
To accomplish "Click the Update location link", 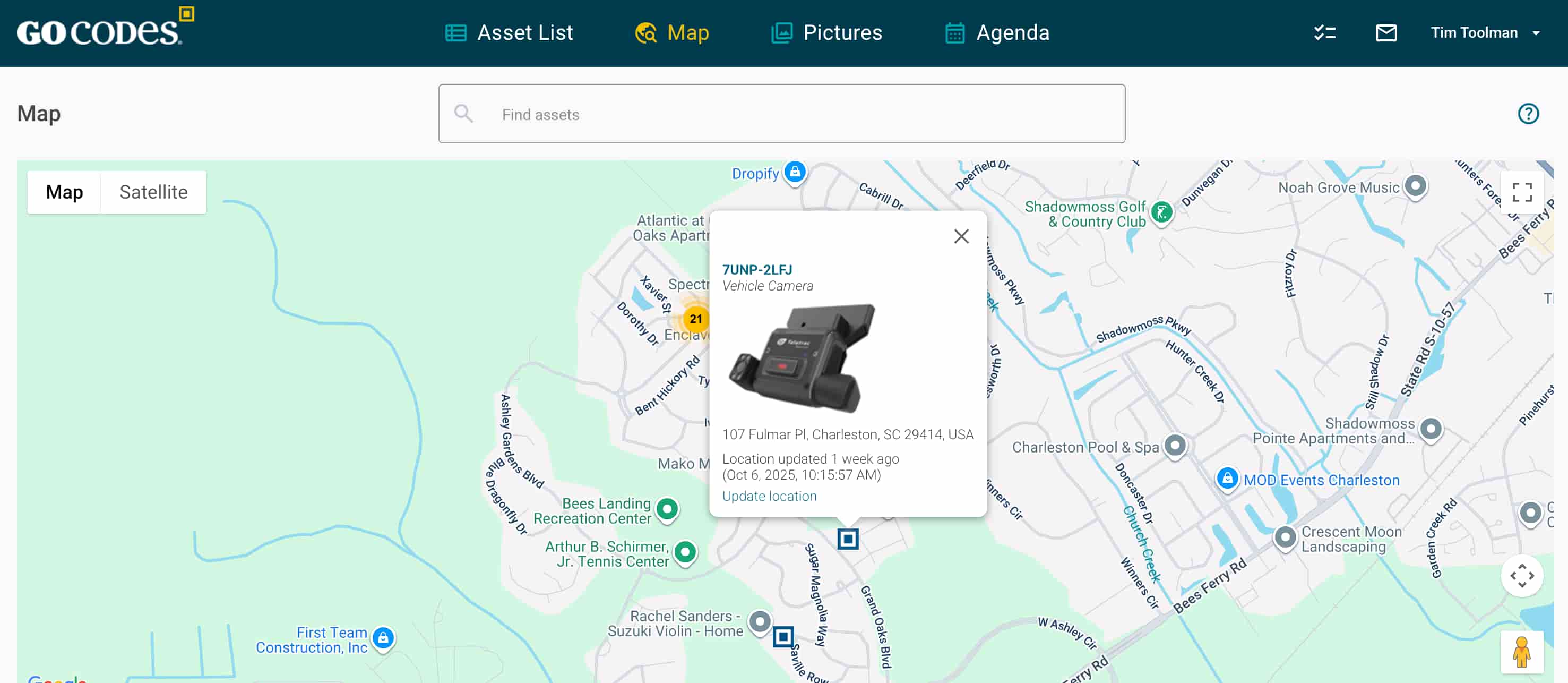I will pyautogui.click(x=769, y=496).
